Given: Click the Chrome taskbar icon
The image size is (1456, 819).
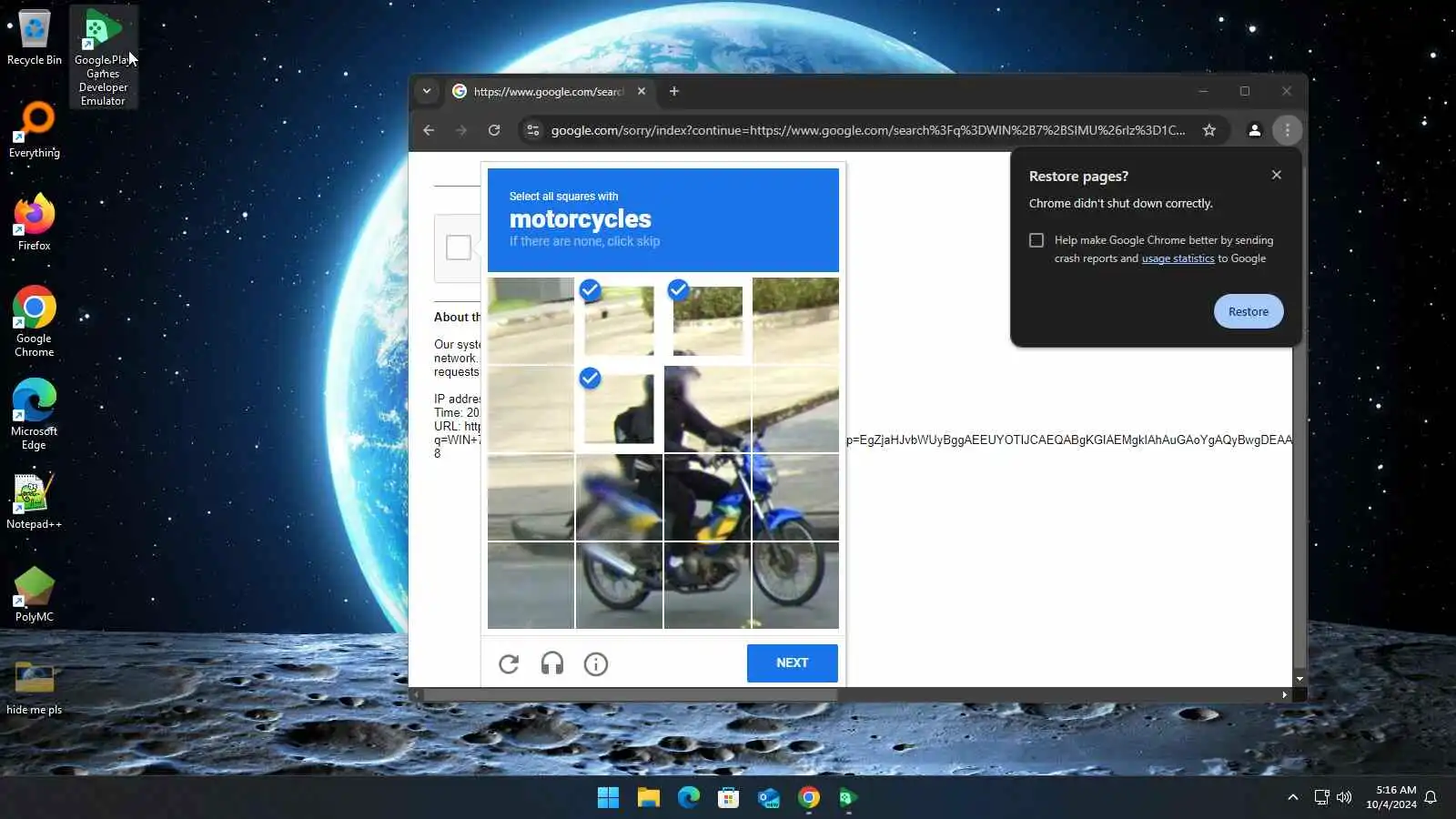Looking at the screenshot, I should click(x=809, y=798).
